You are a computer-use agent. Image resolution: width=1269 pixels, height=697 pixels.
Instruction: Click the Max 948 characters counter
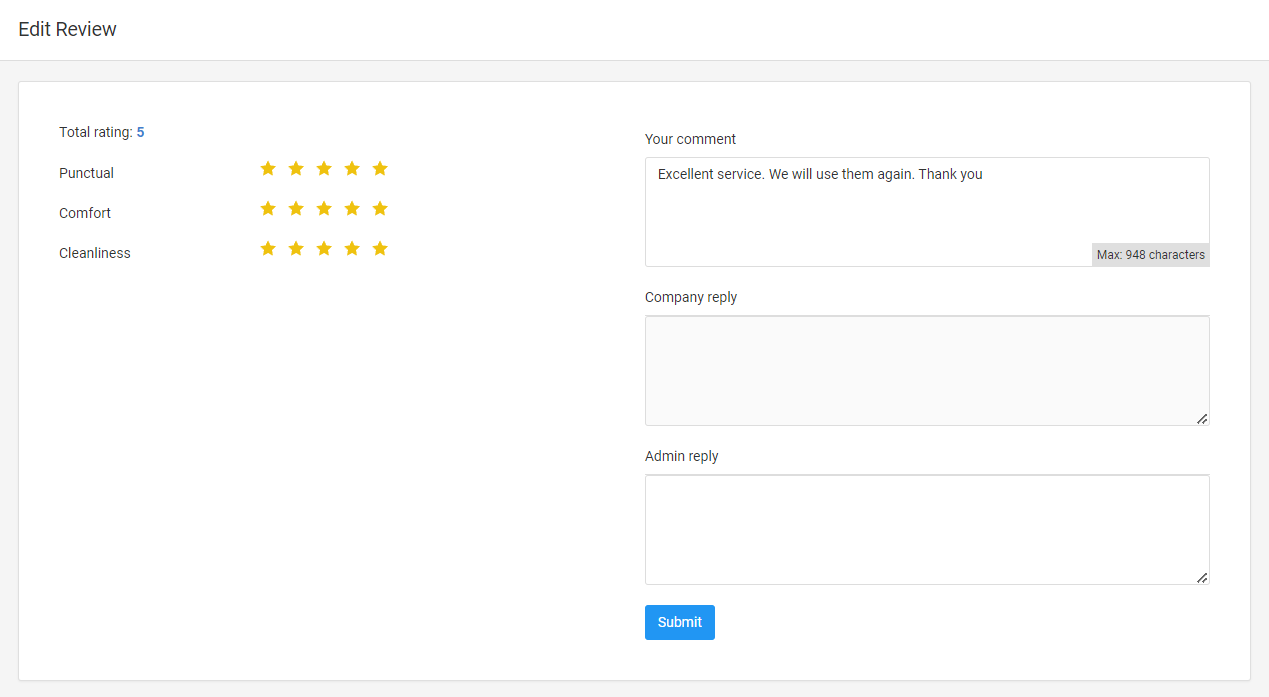click(1150, 255)
